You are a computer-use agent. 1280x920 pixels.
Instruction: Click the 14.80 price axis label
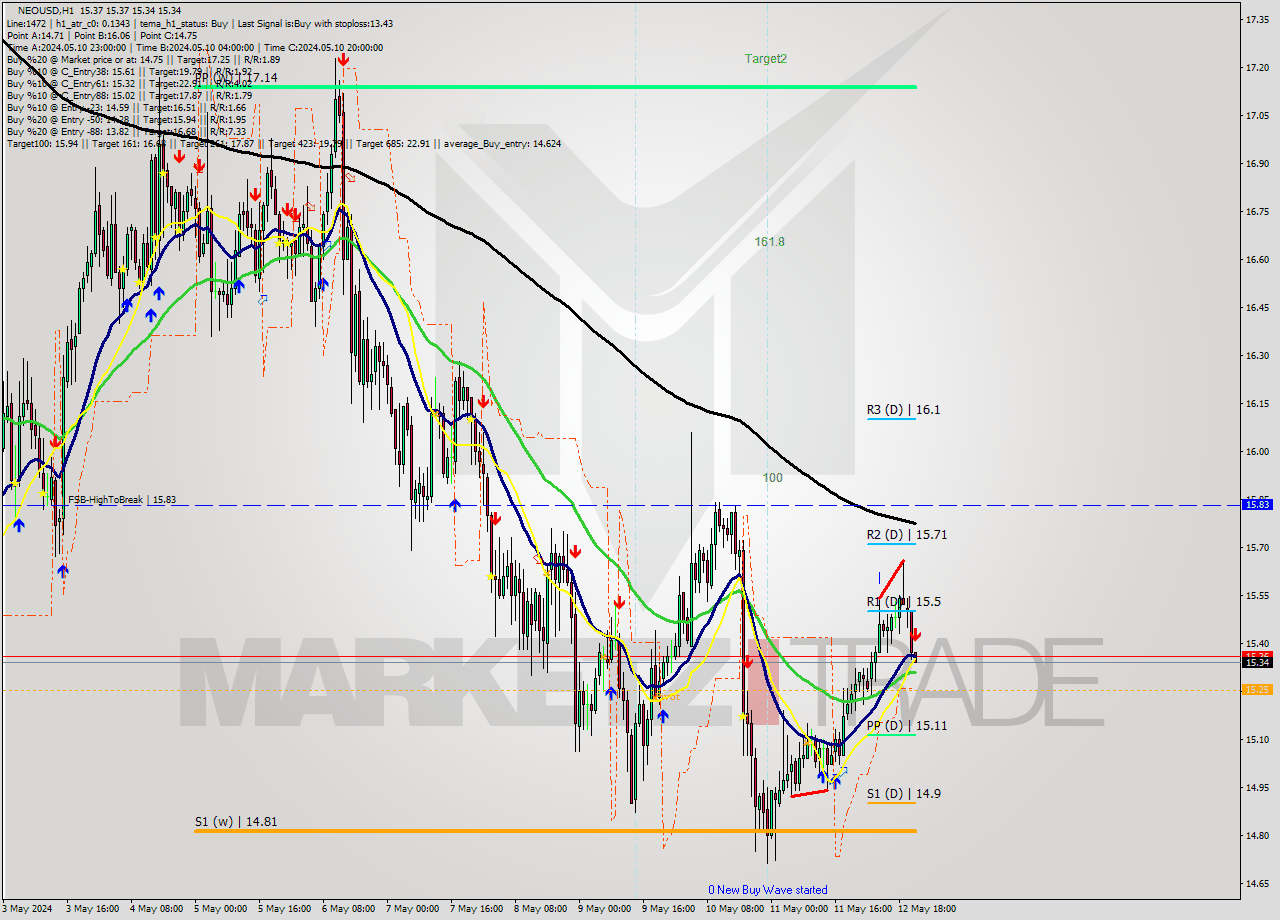pos(1256,835)
